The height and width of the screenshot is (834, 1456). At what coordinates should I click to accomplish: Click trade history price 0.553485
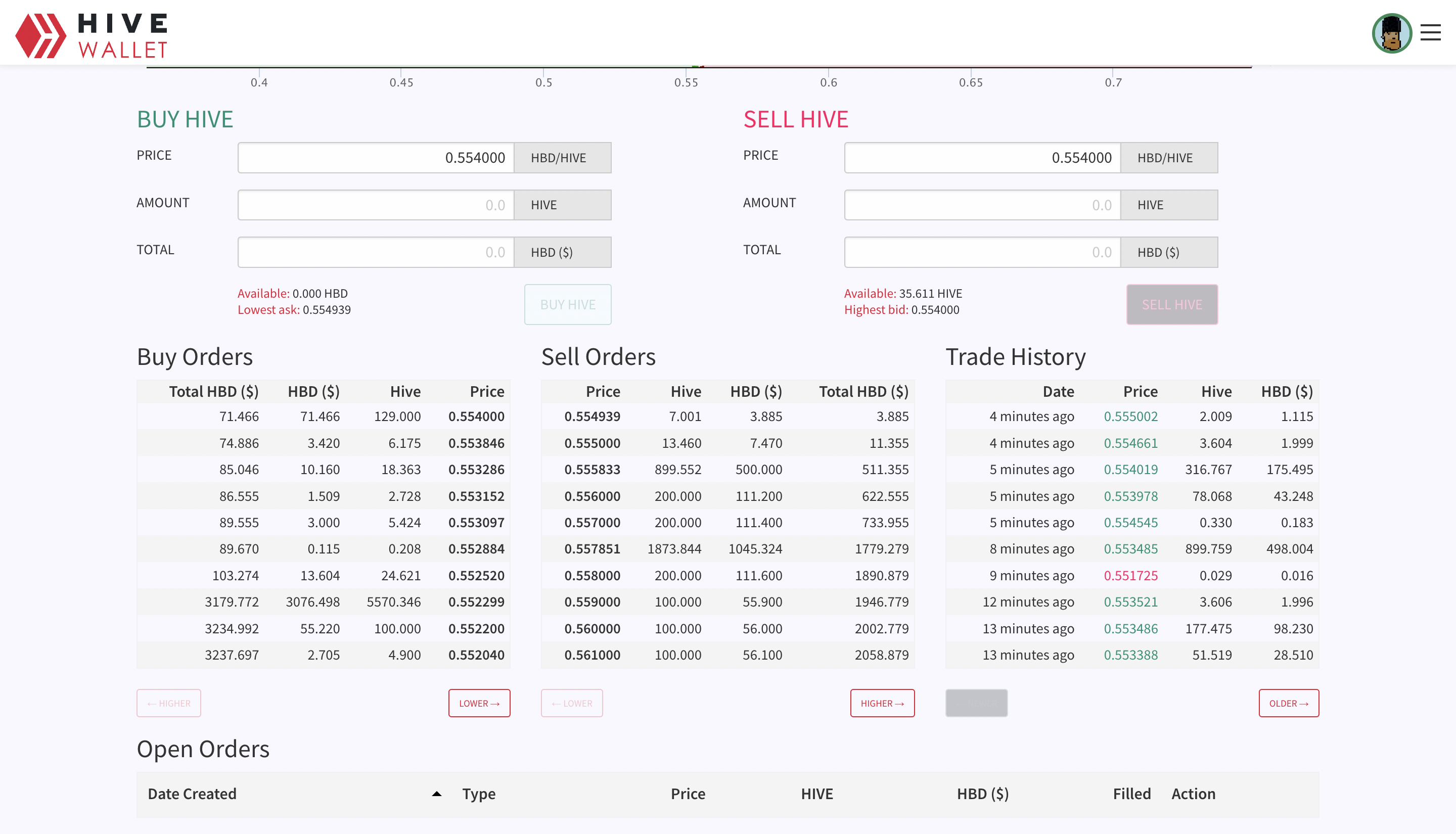coord(1130,549)
